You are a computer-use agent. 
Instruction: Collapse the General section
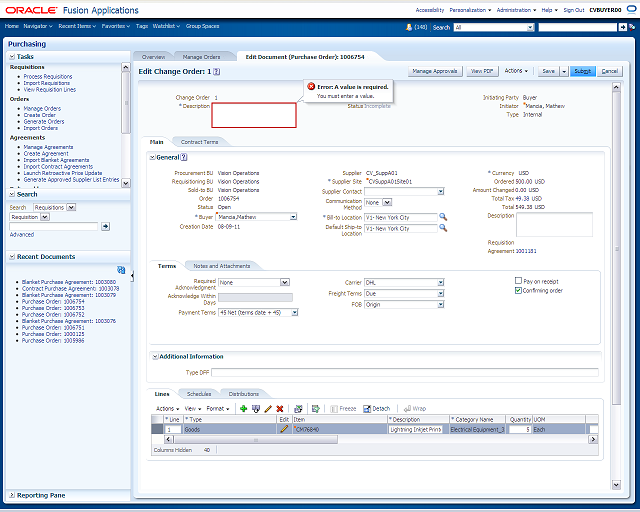[152, 157]
